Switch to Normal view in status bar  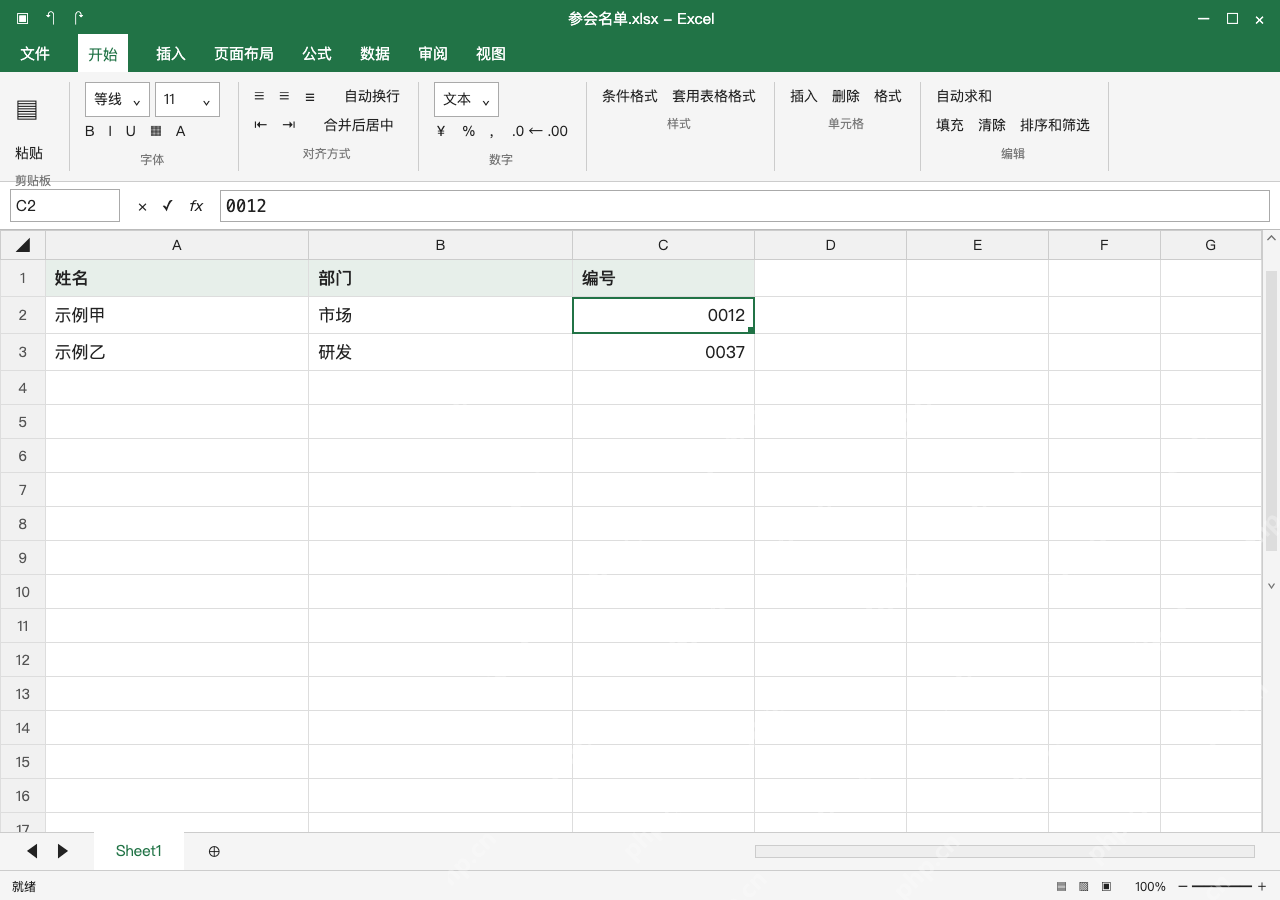(x=1061, y=886)
